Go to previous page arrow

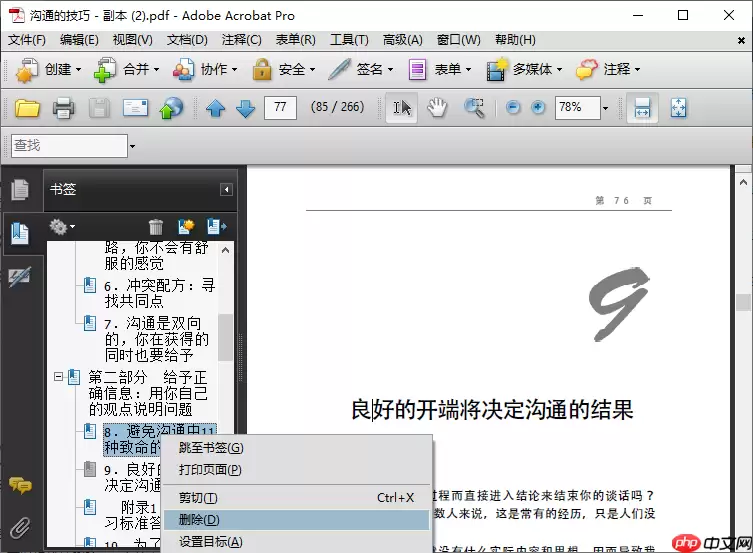[216, 108]
